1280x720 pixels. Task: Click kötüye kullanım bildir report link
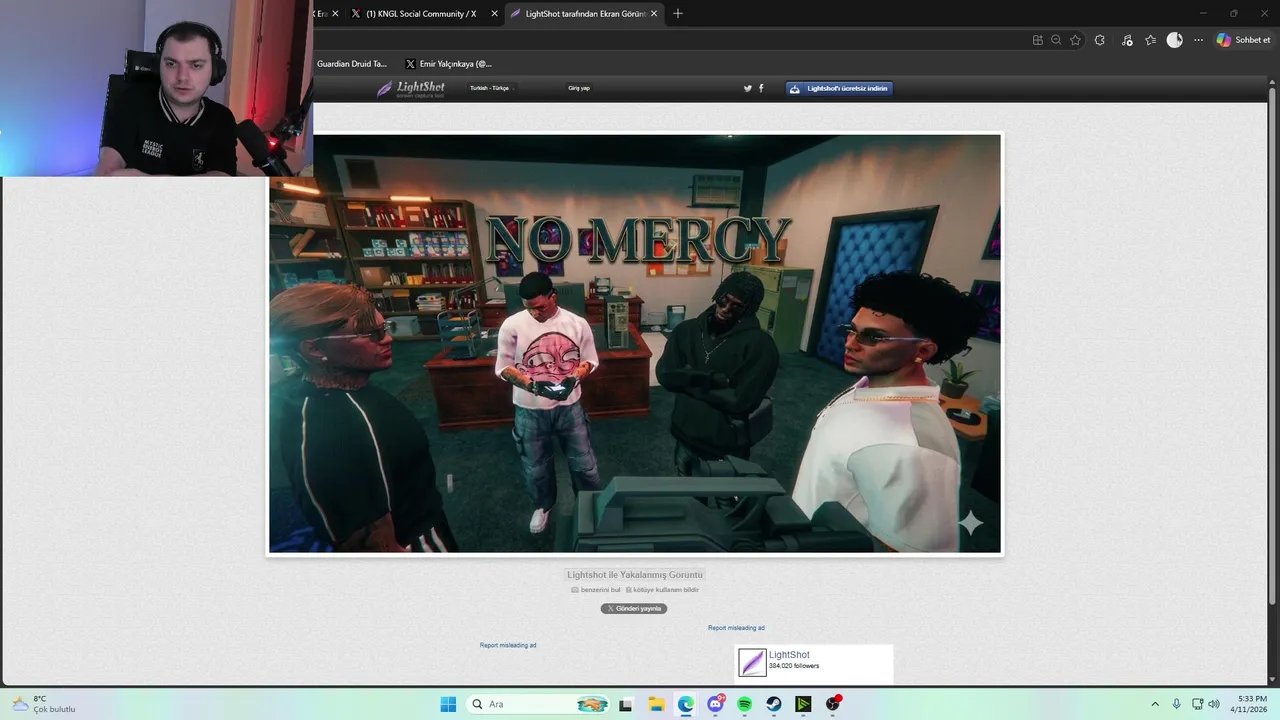pyautogui.click(x=662, y=590)
